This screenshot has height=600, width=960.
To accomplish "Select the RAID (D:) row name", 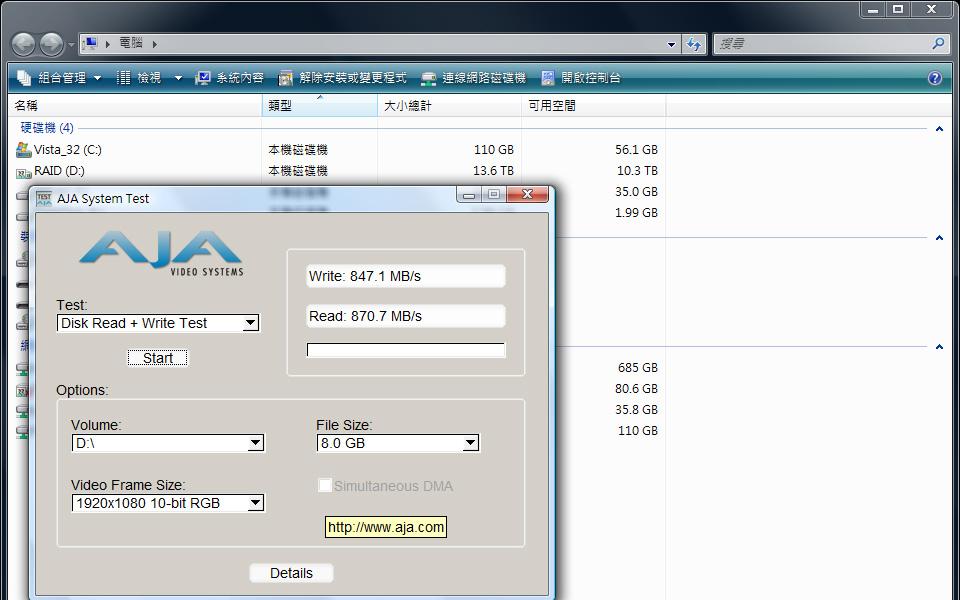I will click(x=59, y=171).
